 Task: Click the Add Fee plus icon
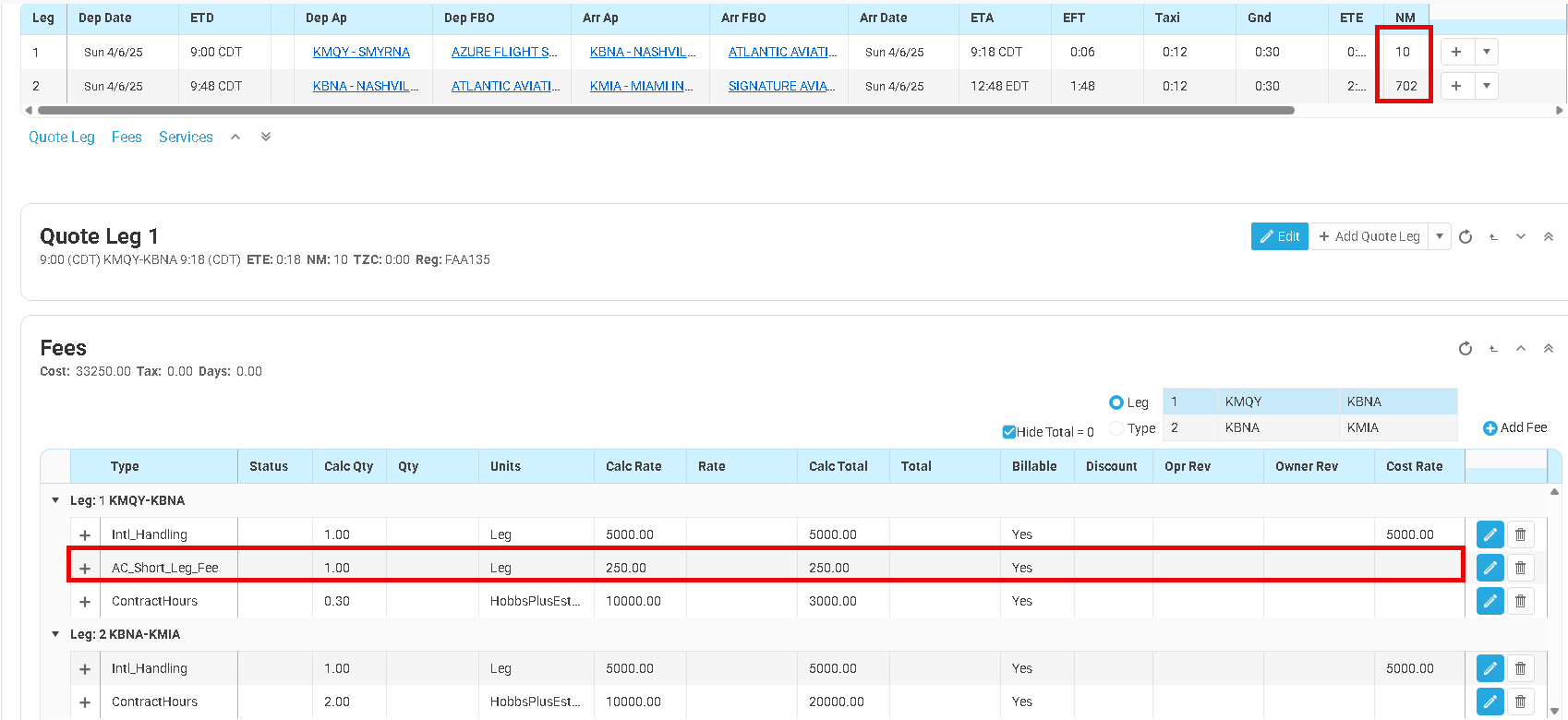pos(1490,428)
